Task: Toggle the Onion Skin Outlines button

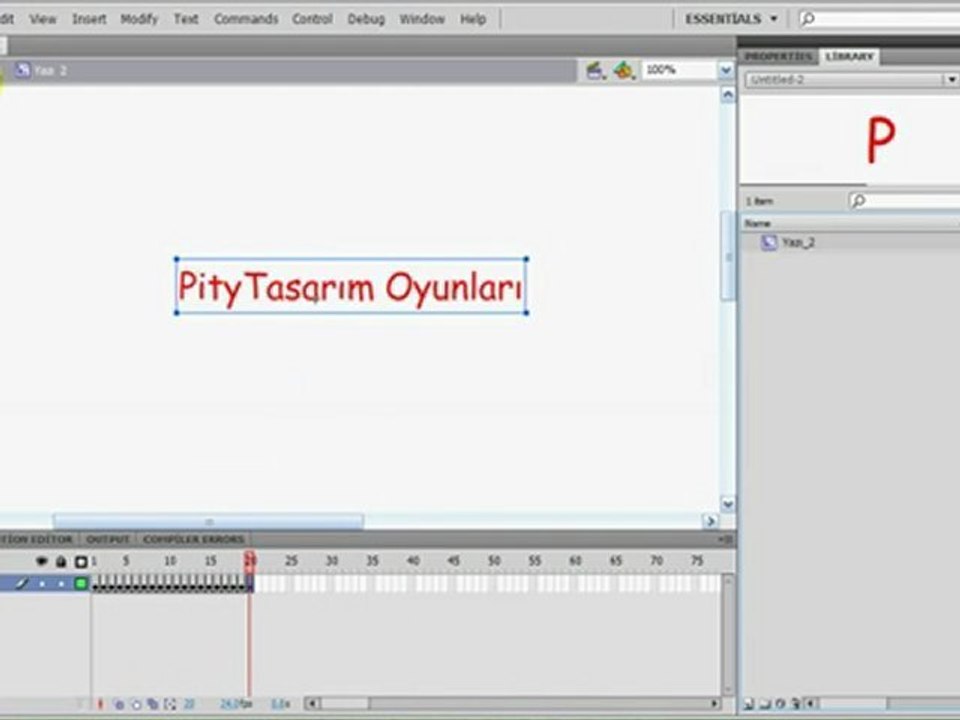Action: point(137,705)
